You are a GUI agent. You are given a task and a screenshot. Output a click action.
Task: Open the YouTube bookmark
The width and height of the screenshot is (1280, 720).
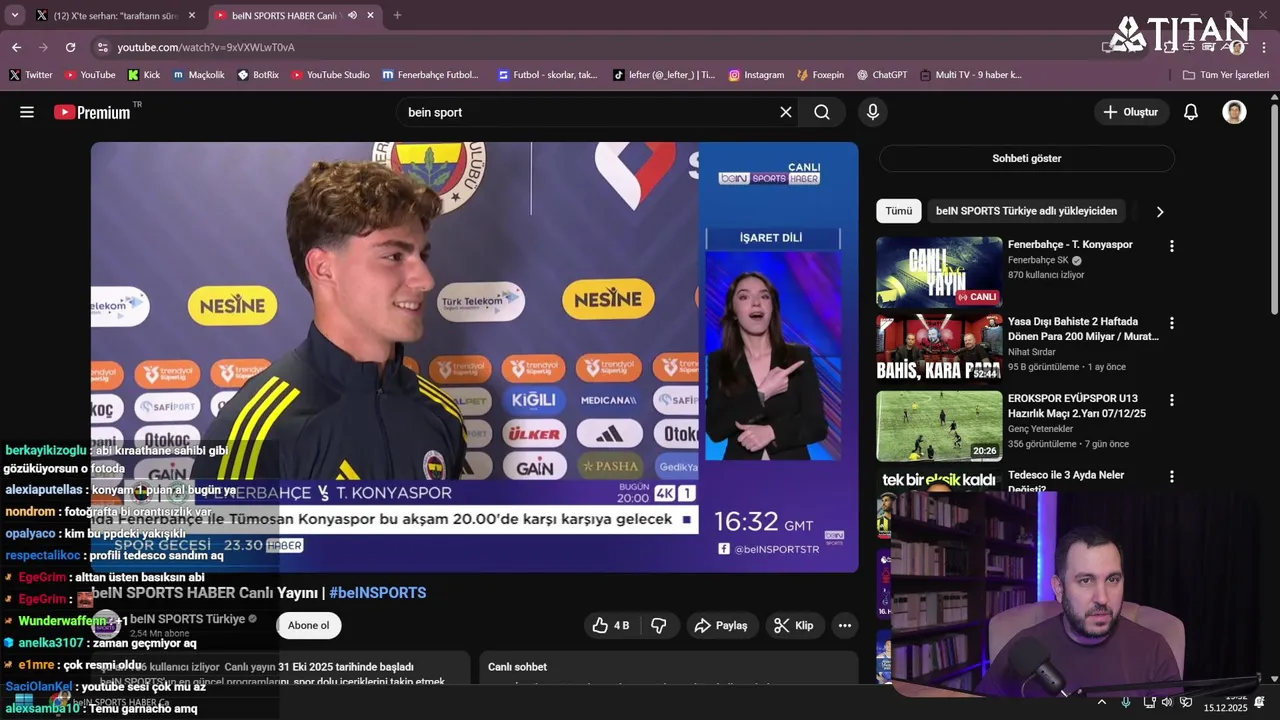click(90, 74)
